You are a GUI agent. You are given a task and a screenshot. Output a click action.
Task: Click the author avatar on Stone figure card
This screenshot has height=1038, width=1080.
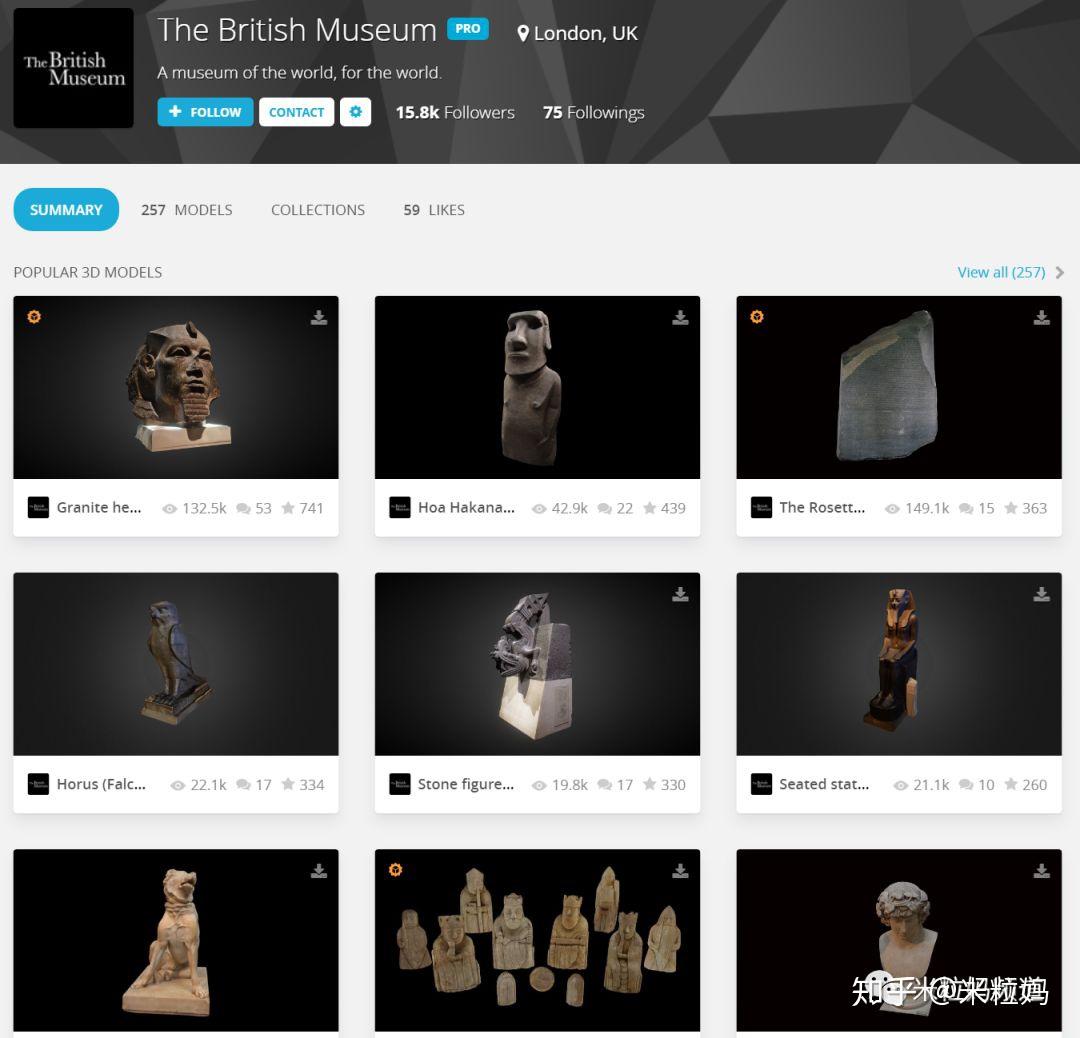[x=399, y=784]
